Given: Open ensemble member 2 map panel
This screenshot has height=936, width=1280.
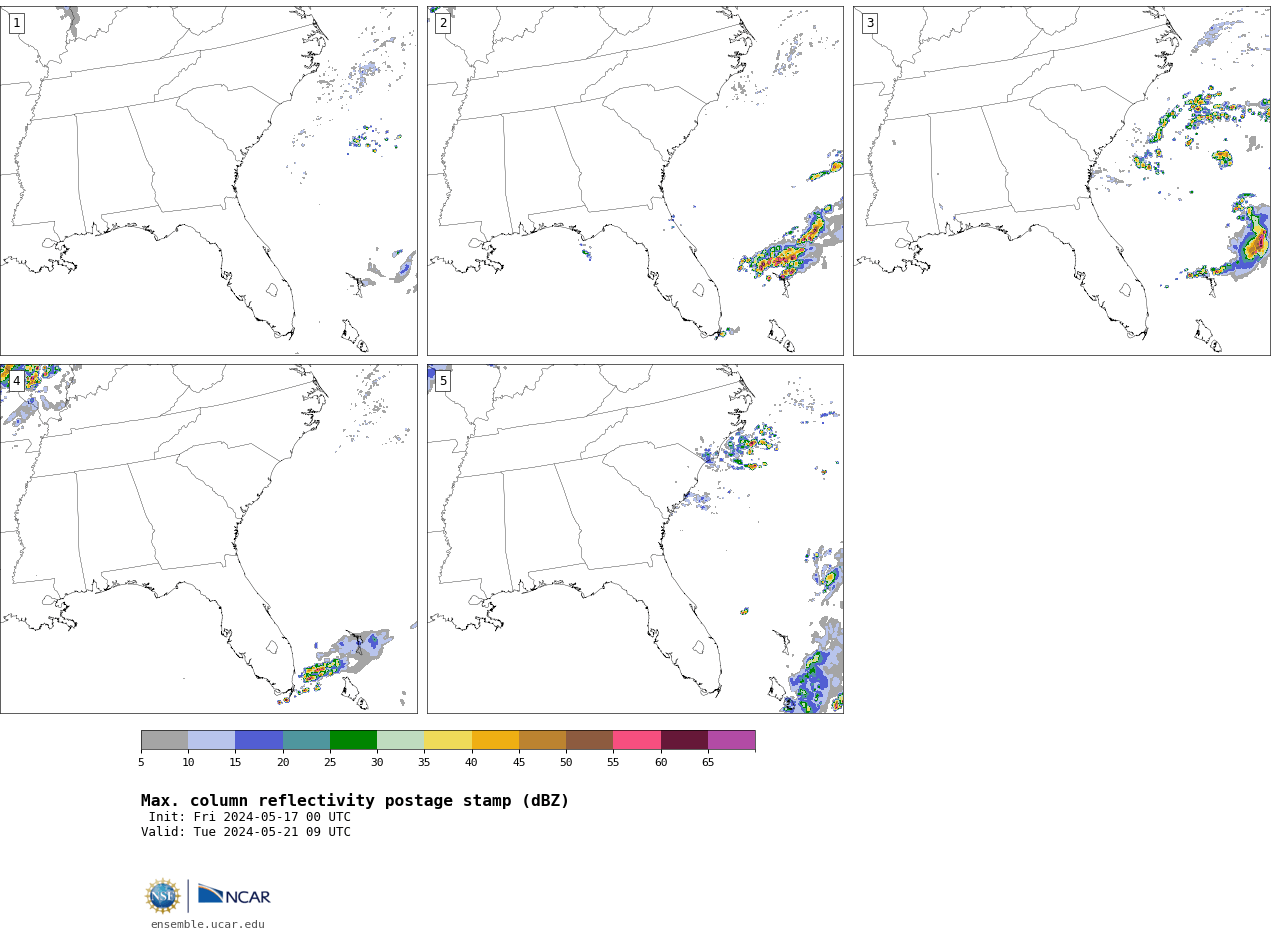Looking at the screenshot, I should point(635,181).
